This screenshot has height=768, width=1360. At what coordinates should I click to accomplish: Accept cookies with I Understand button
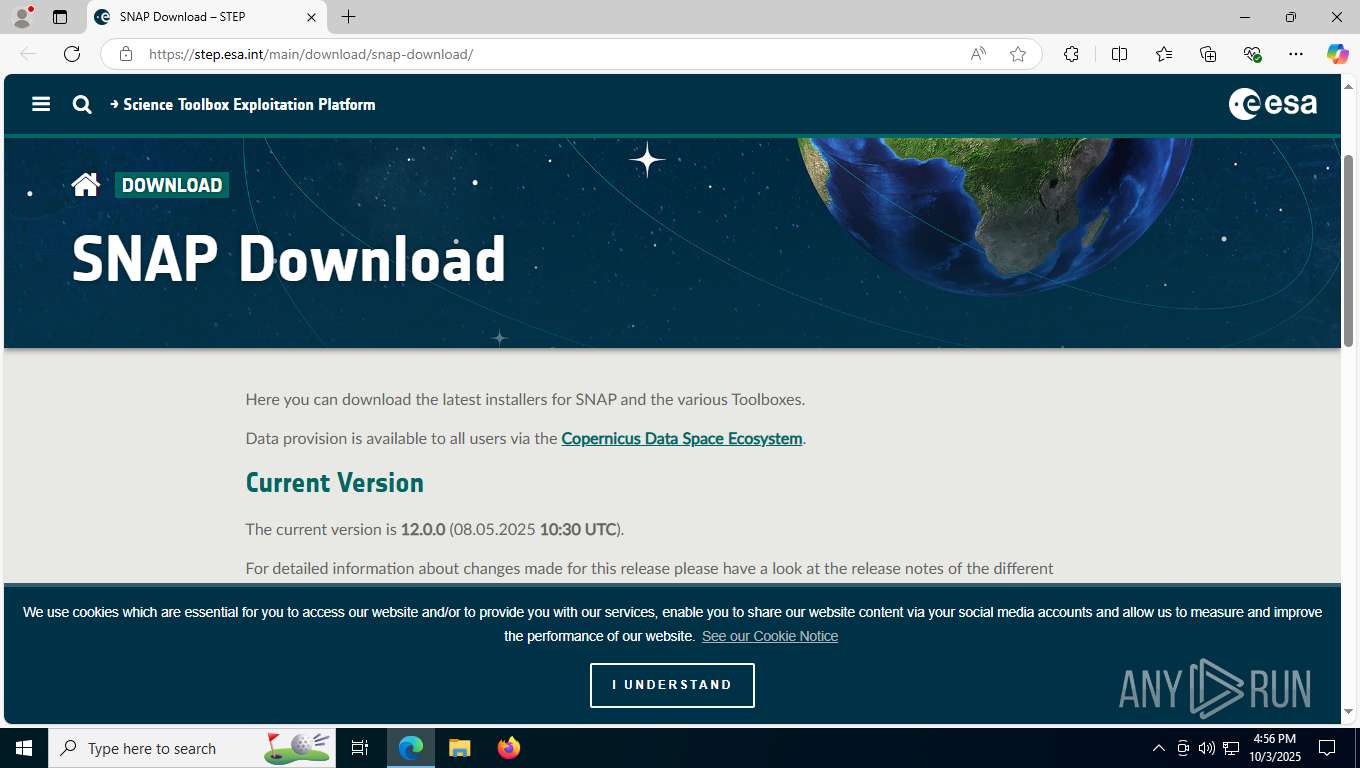(x=672, y=685)
